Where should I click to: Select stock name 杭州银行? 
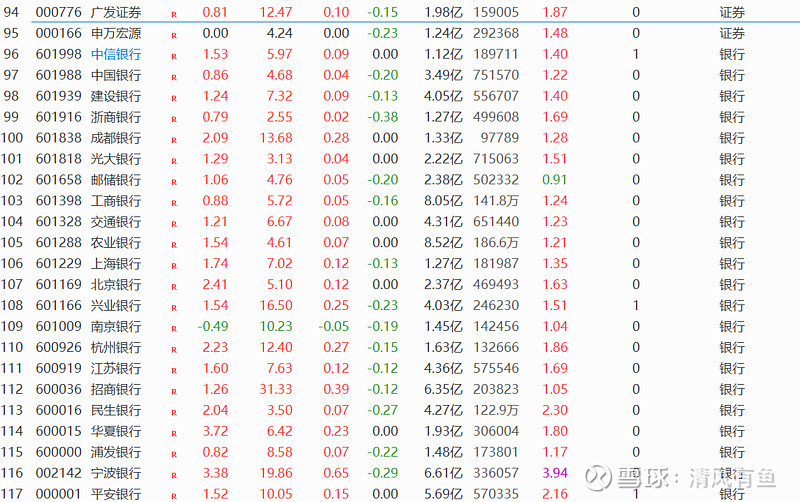pos(116,347)
